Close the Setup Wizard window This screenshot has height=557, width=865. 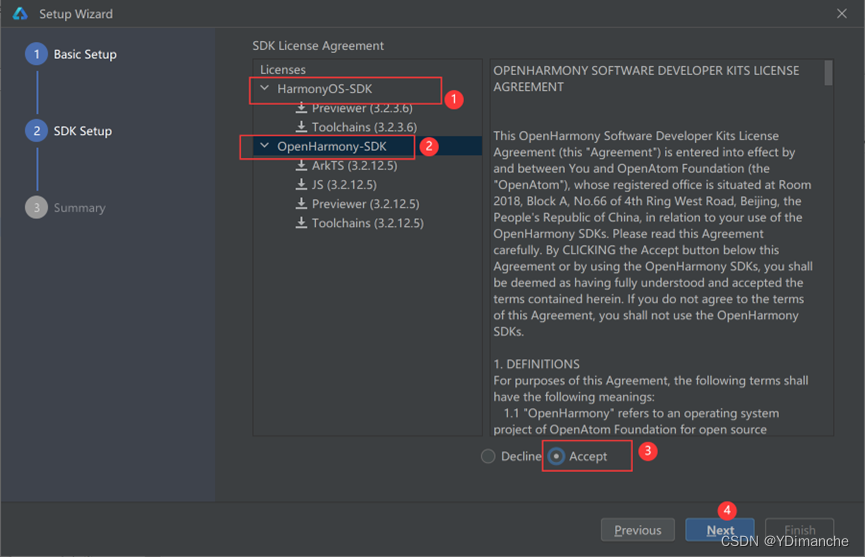point(842,14)
